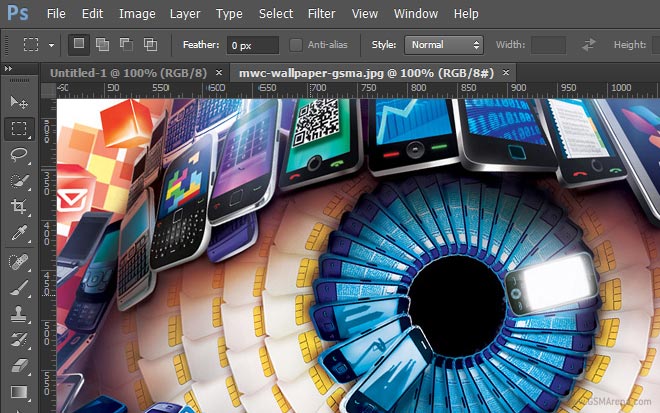660x413 pixels.
Task: Click the Width input field
Action: click(548, 45)
